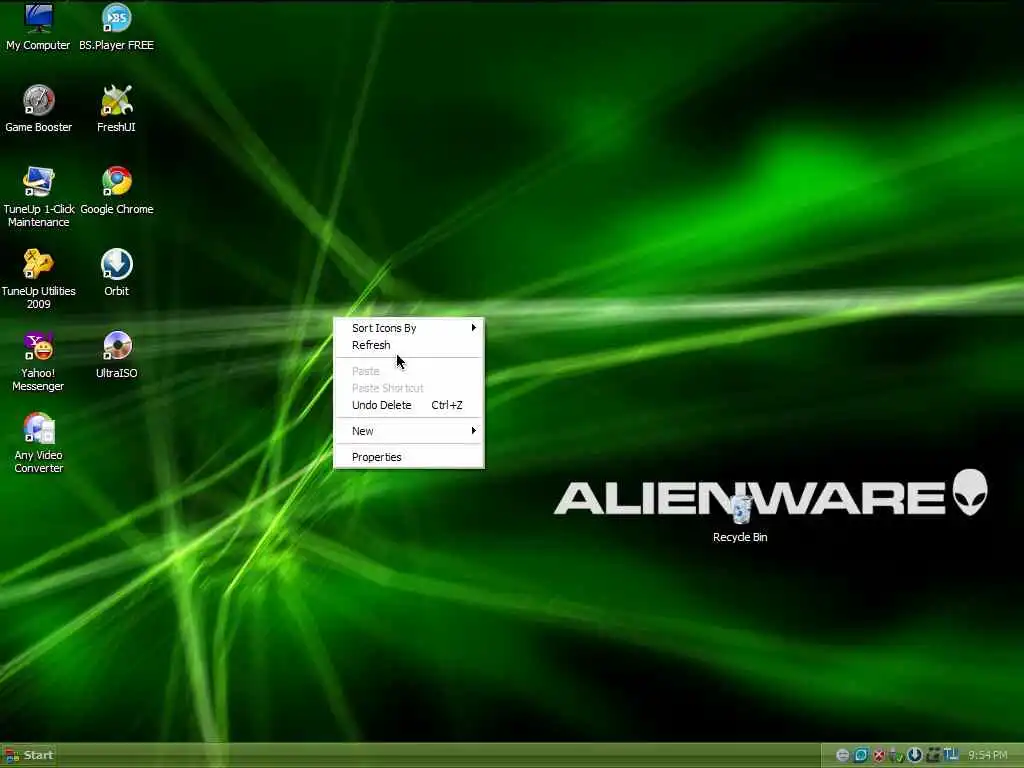Image resolution: width=1024 pixels, height=768 pixels.
Task: Click the blue TU tray icon
Action: pos(951,754)
